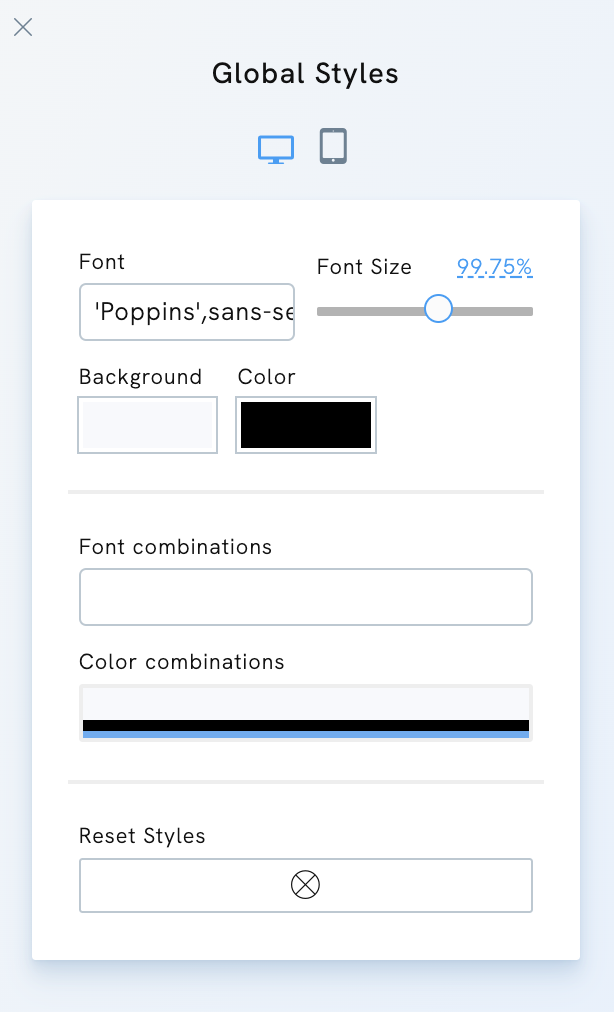This screenshot has height=1012, width=614.
Task: Adjust the Font Size slider handle
Action: (x=438, y=310)
